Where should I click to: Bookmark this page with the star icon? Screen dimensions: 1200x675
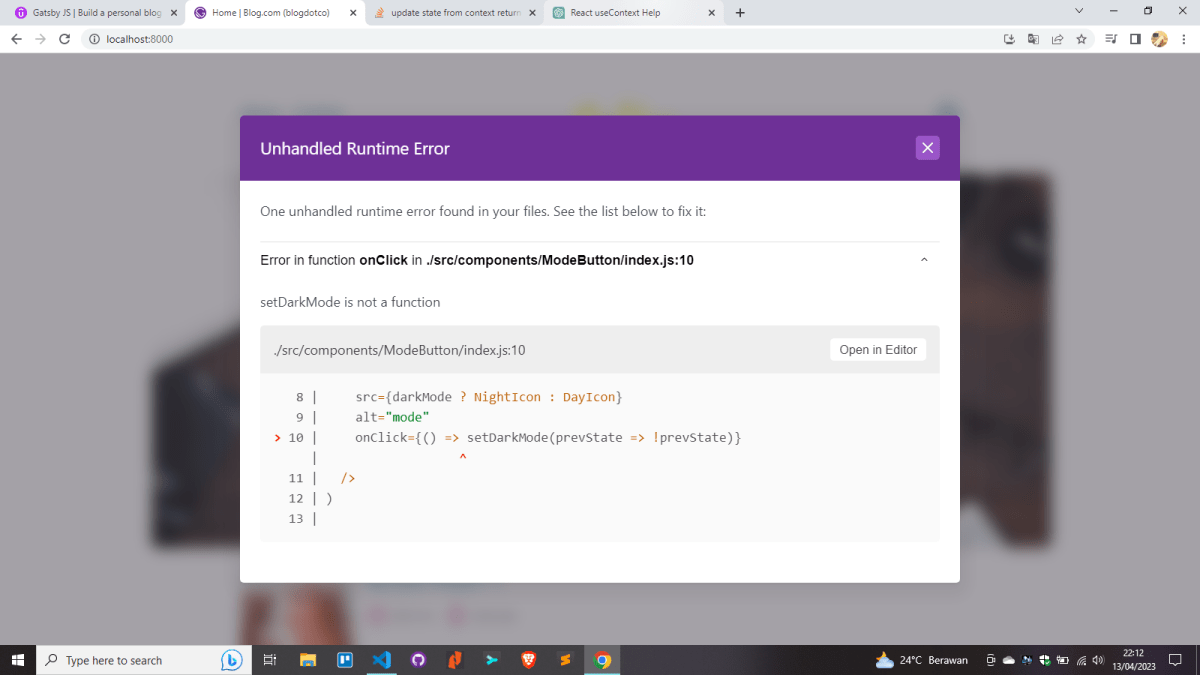tap(1081, 39)
